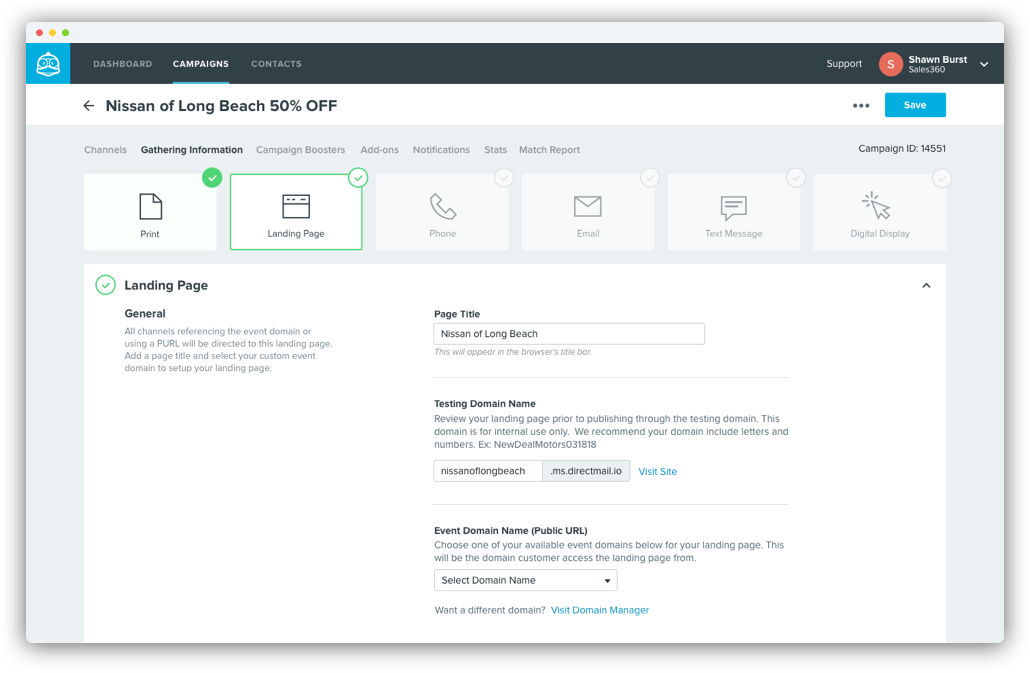Image resolution: width=1030 pixels, height=673 pixels.
Task: Switch to the Gathering Information tab
Action: coord(192,150)
